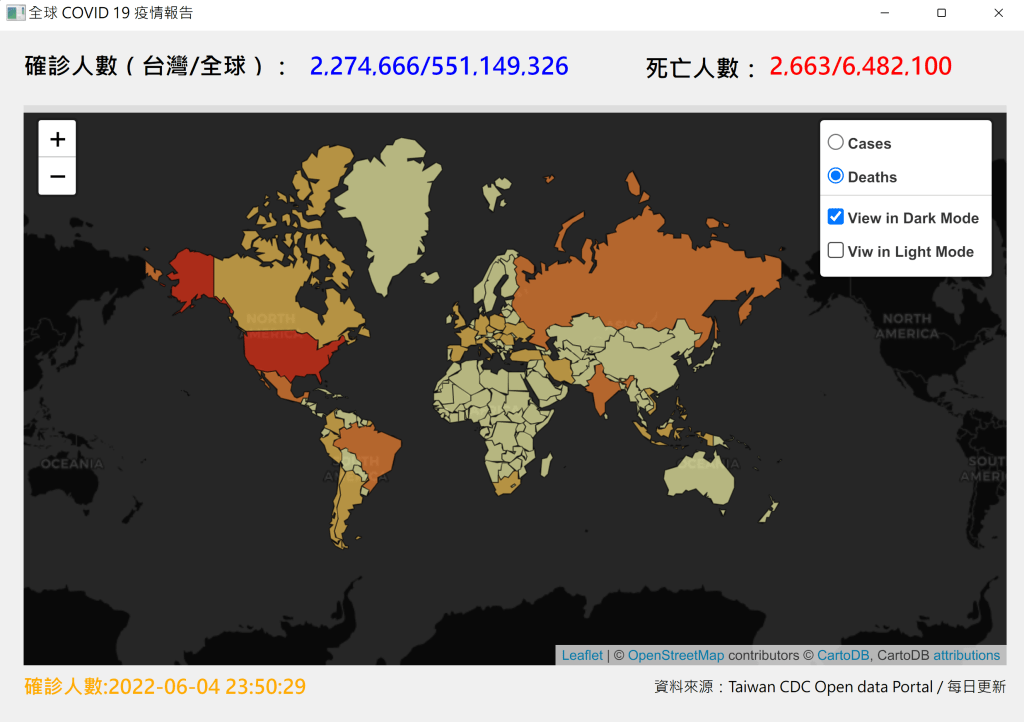Minimize the COVID 19 report window
1024x722 pixels.
click(885, 13)
